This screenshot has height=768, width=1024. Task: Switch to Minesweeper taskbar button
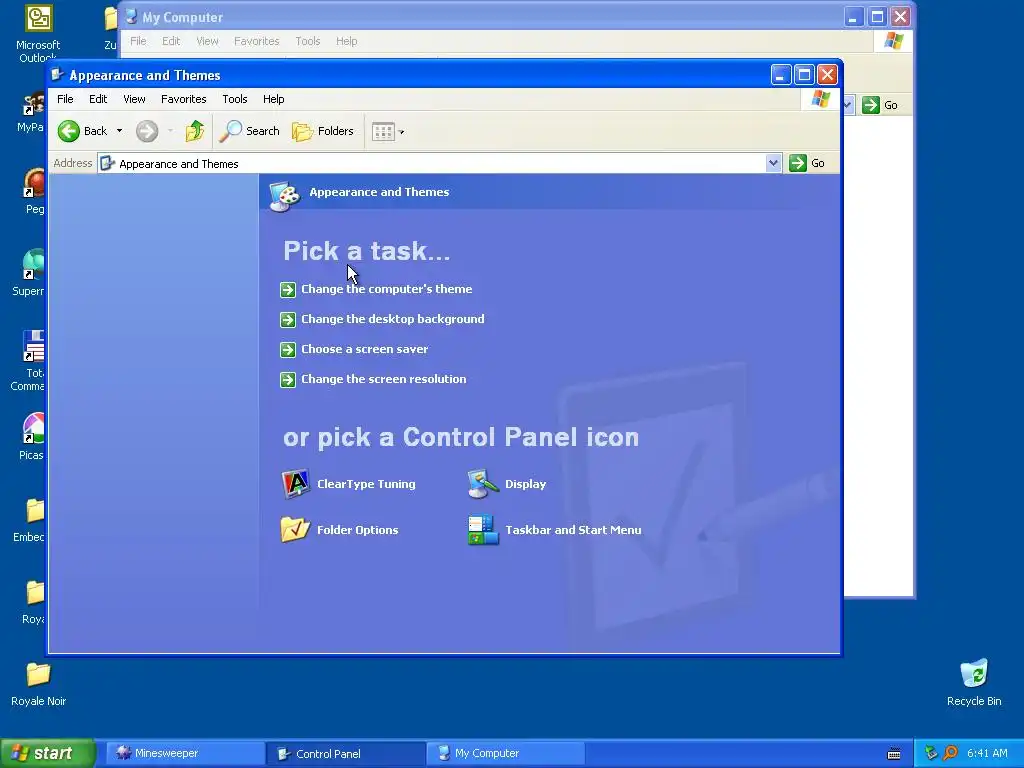[x=185, y=753]
